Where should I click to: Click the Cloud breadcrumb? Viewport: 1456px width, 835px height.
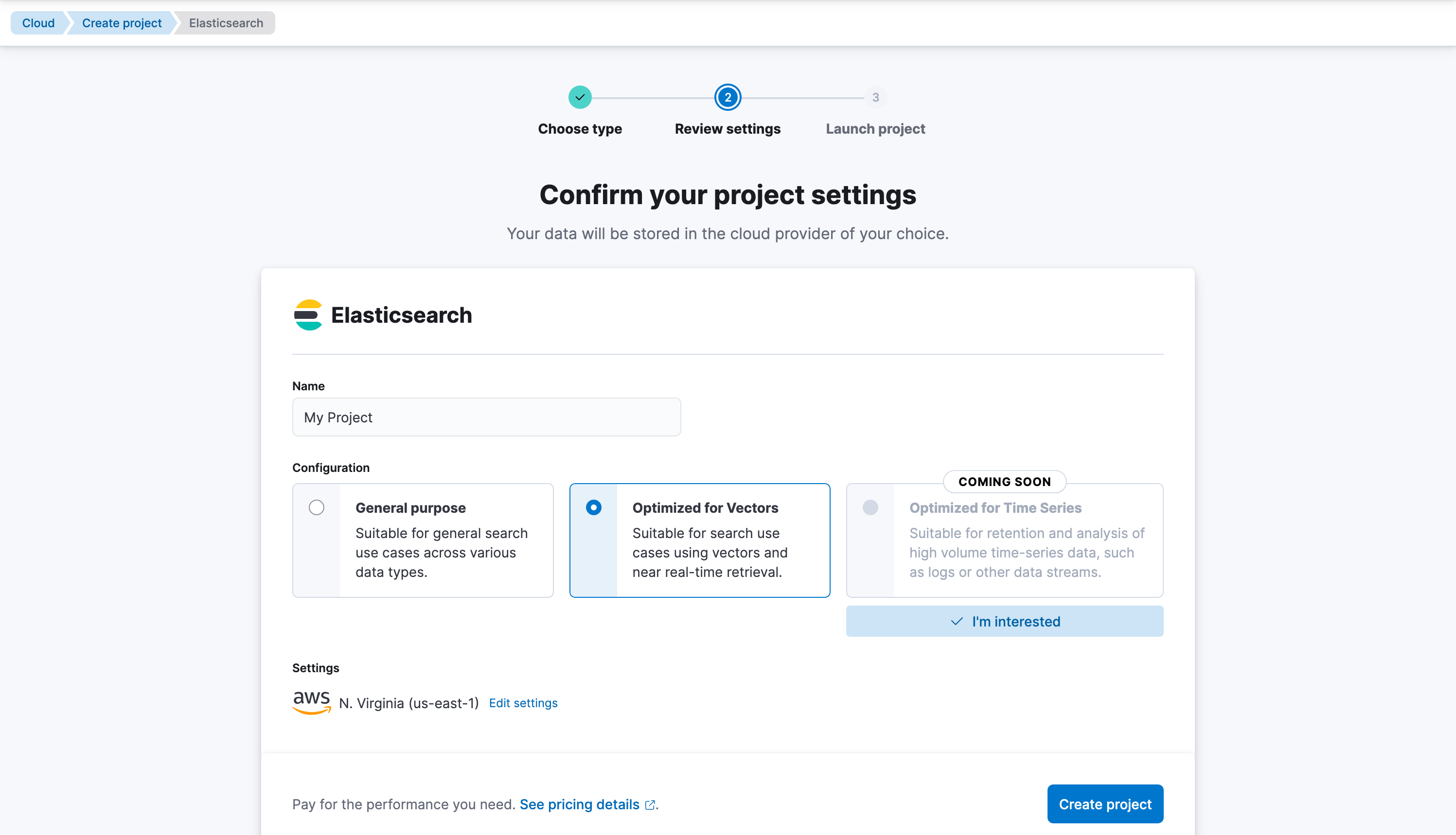[x=38, y=23]
